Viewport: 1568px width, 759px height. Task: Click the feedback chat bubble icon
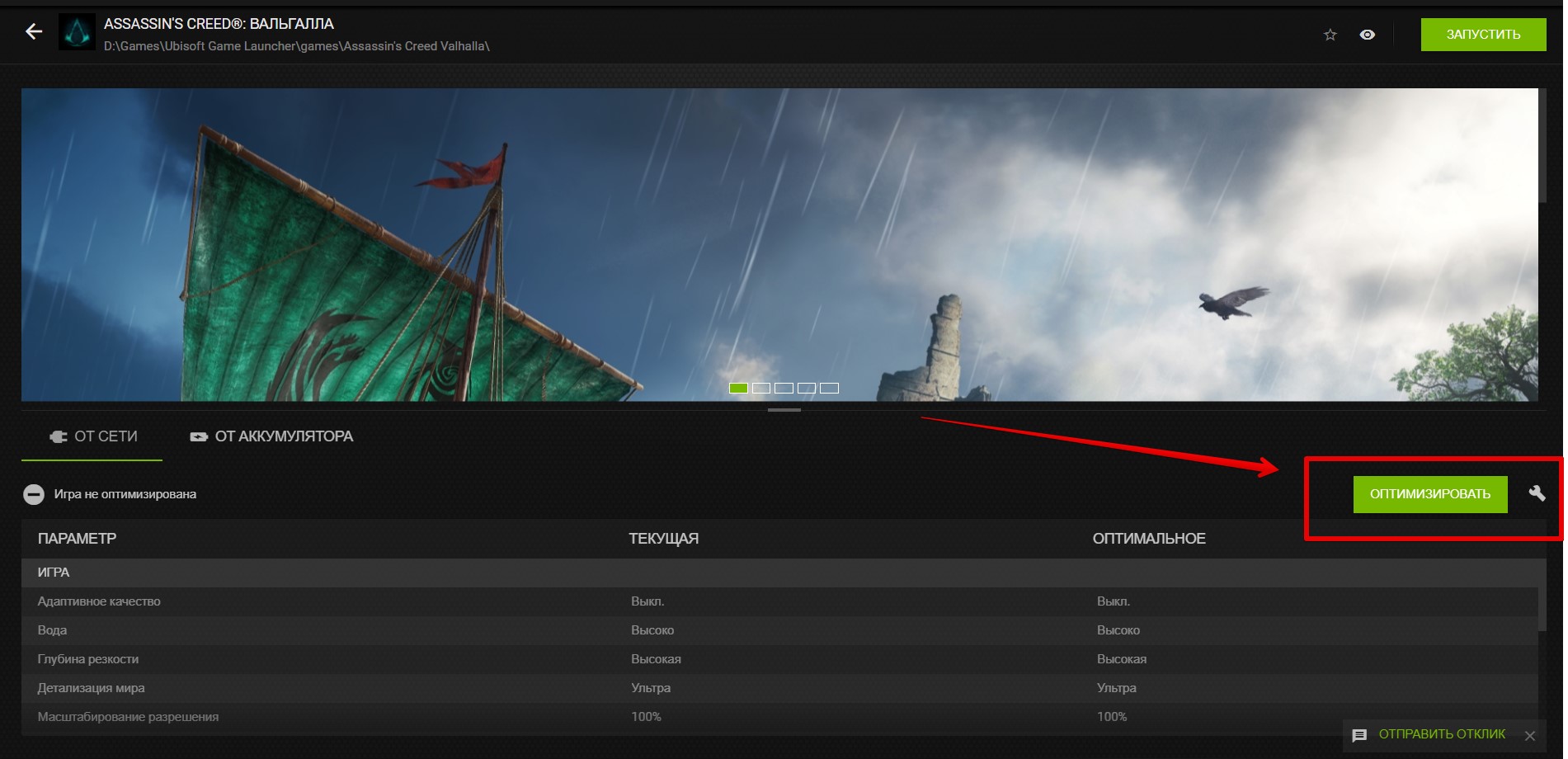(1359, 735)
